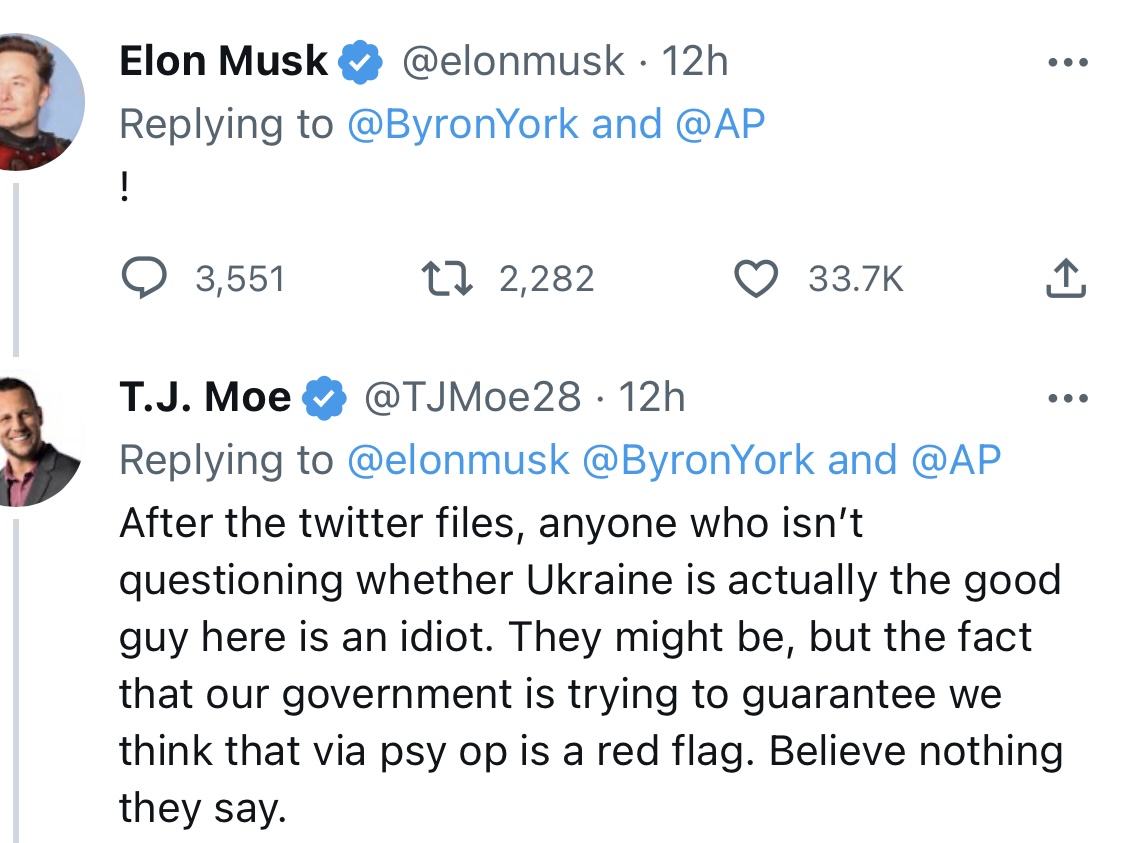This screenshot has width=1141, height=843.
Task: Open three-dot menu on Elon Musk's tweet
Action: tap(1068, 63)
